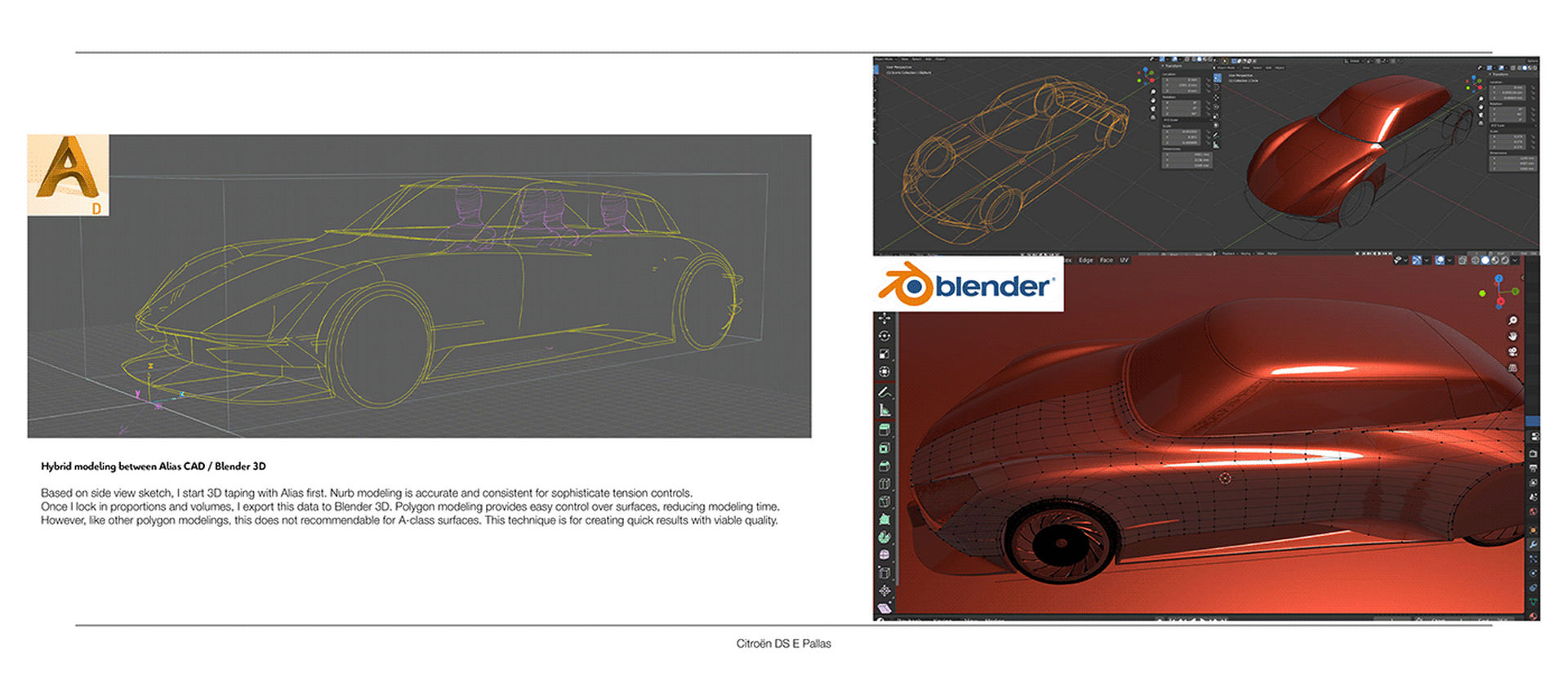Screen dimensions: 1568x678
Task: Click the Z axis on navigation gizmo
Action: click(x=1499, y=279)
